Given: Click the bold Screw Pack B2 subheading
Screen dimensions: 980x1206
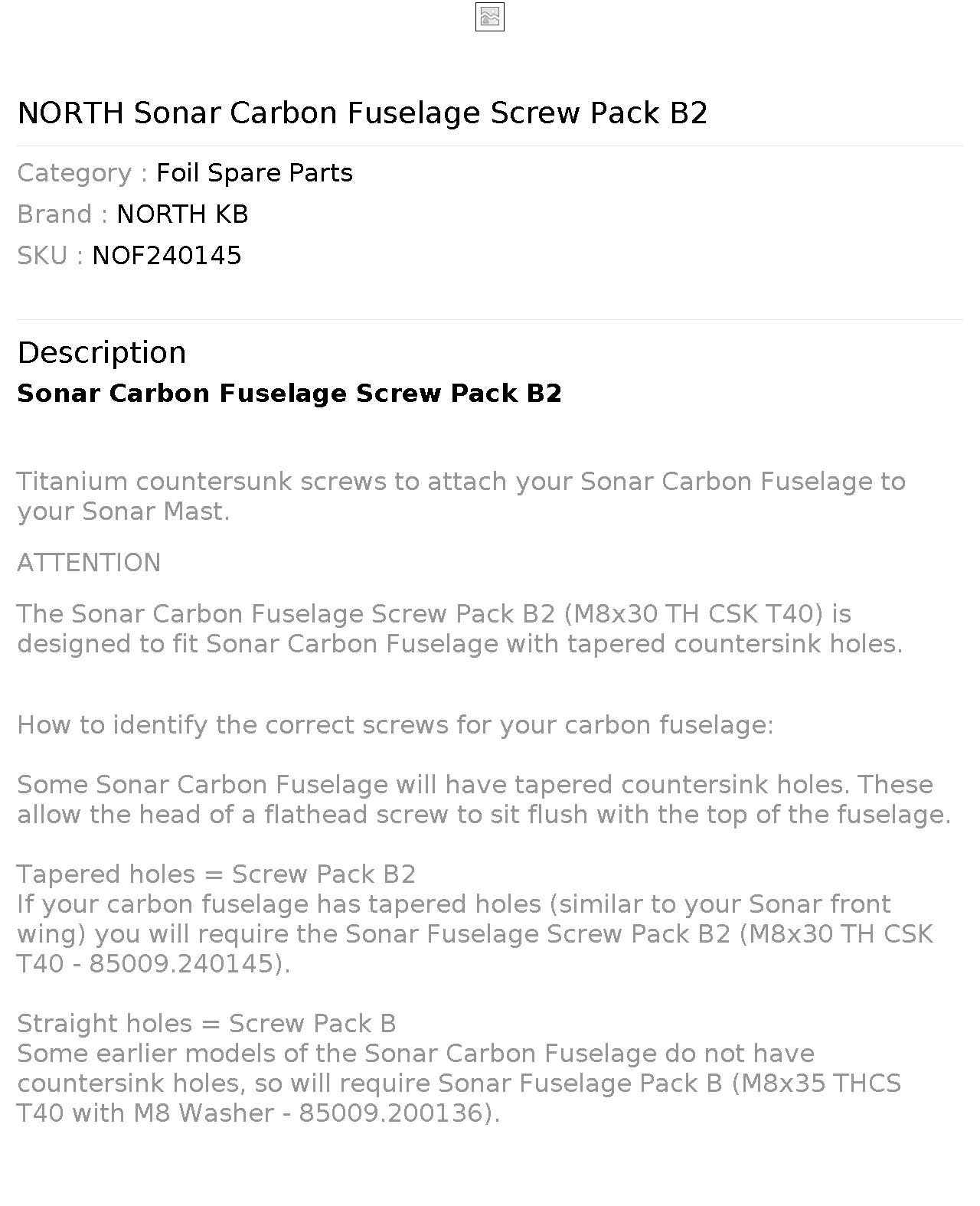Looking at the screenshot, I should coord(289,394).
